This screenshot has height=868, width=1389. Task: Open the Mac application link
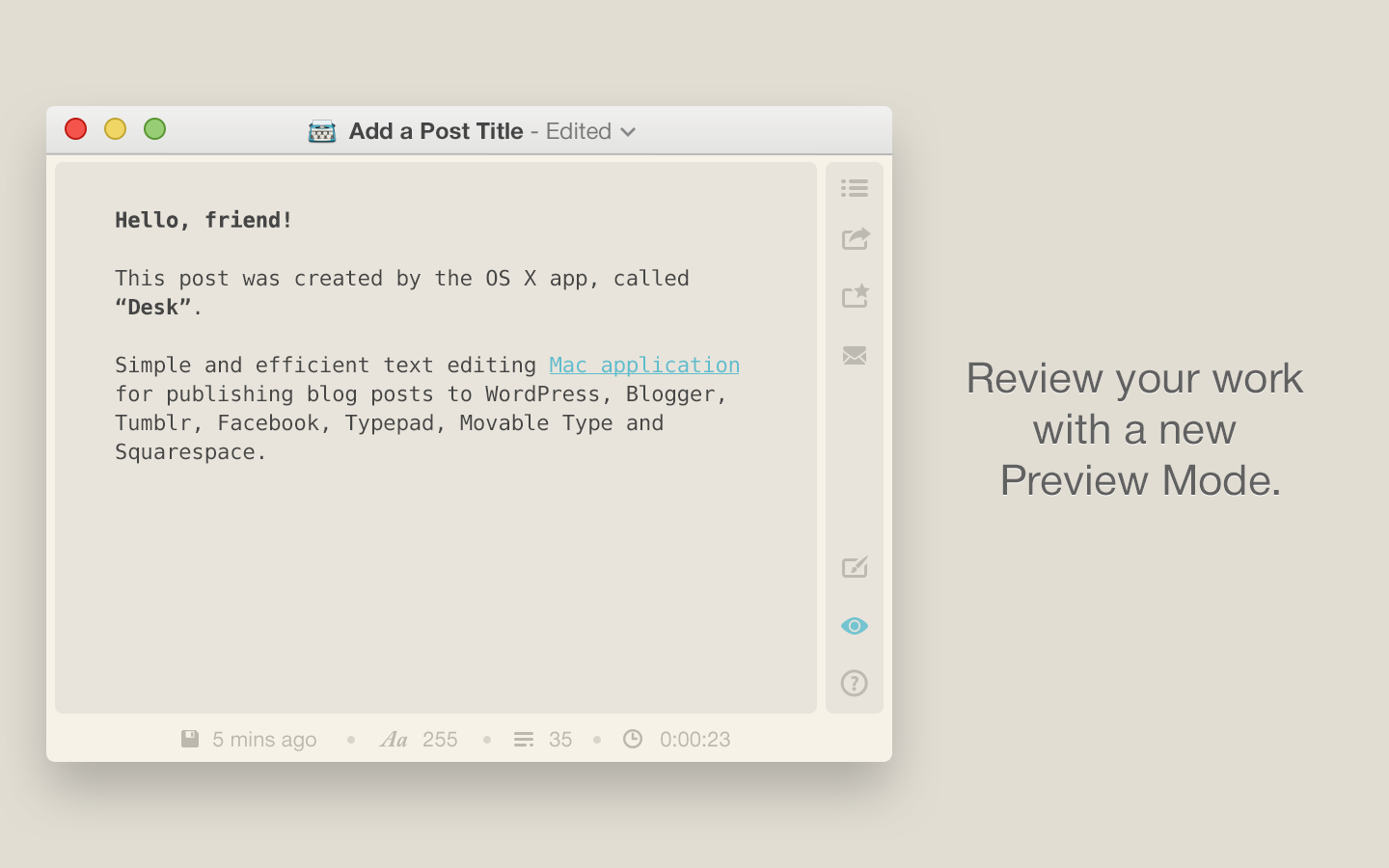pos(644,365)
